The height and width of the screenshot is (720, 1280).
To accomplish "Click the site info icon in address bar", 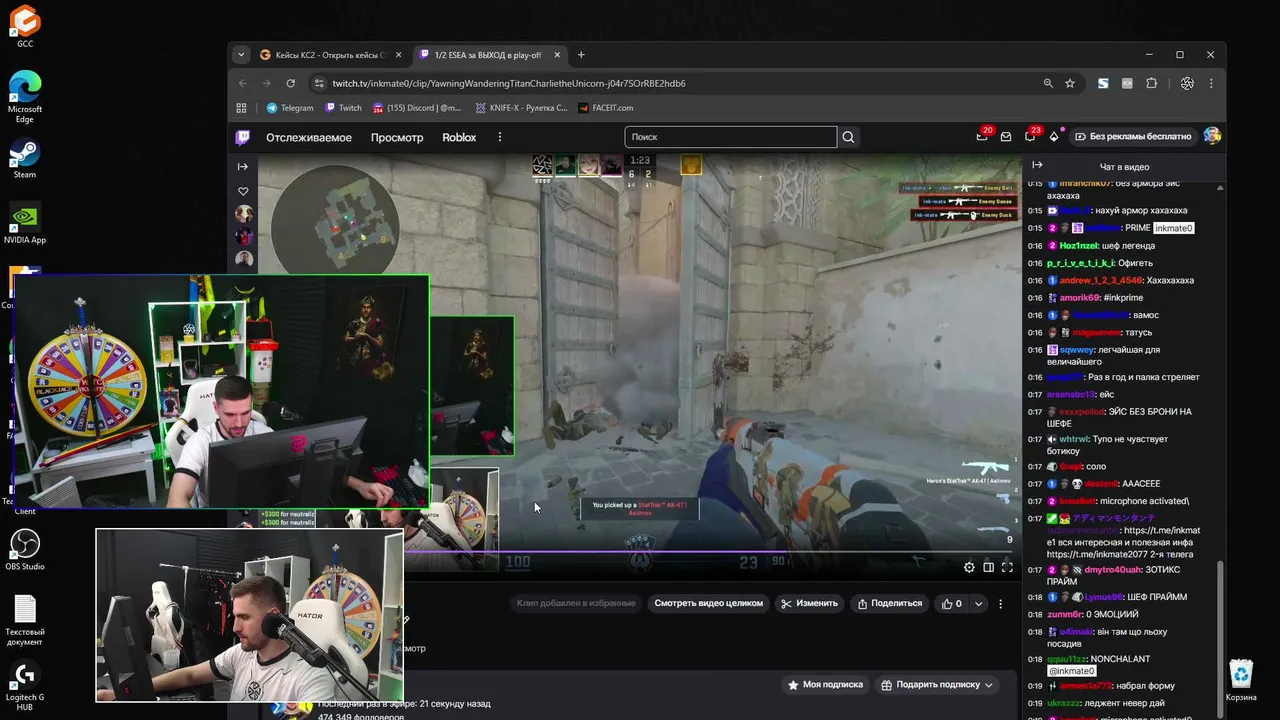I will click(319, 84).
